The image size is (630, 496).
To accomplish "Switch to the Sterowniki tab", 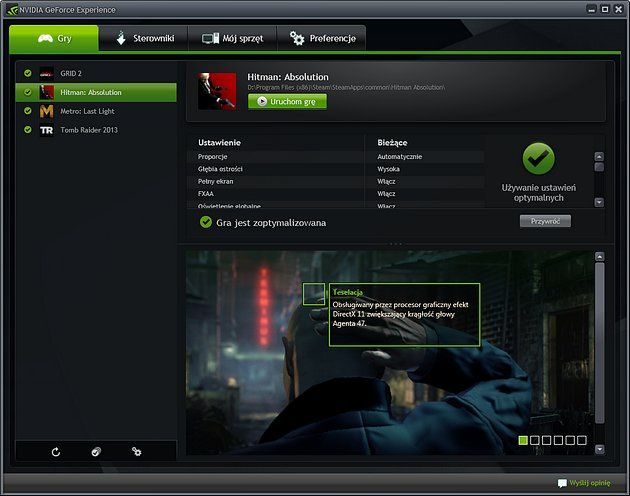I will click(x=143, y=38).
